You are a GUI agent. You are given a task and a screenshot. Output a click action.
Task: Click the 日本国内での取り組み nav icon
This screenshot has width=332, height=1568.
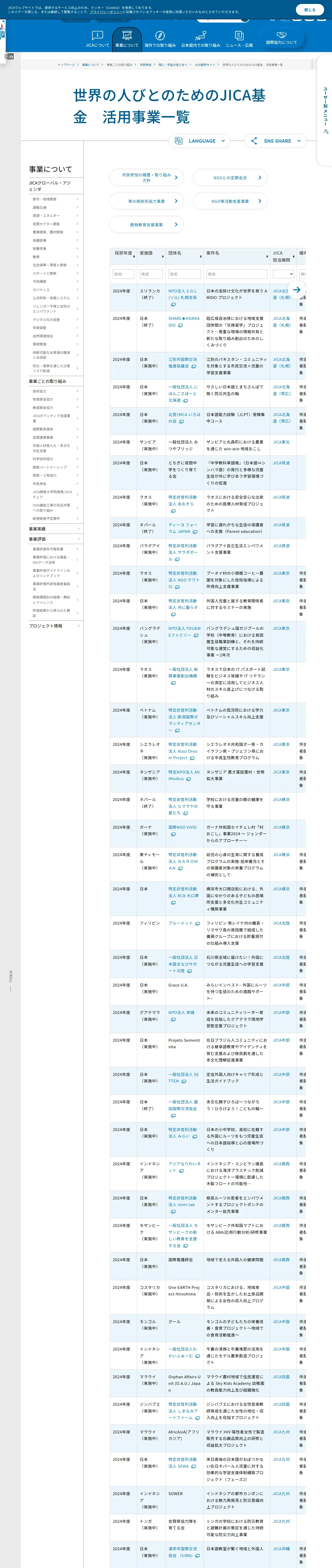pos(200,35)
